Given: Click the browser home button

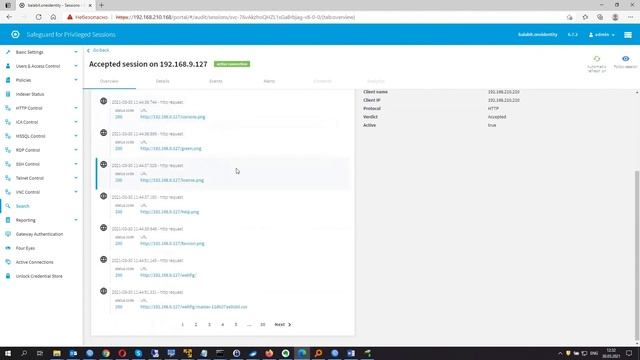Looking at the screenshot, I should pos(53,17).
